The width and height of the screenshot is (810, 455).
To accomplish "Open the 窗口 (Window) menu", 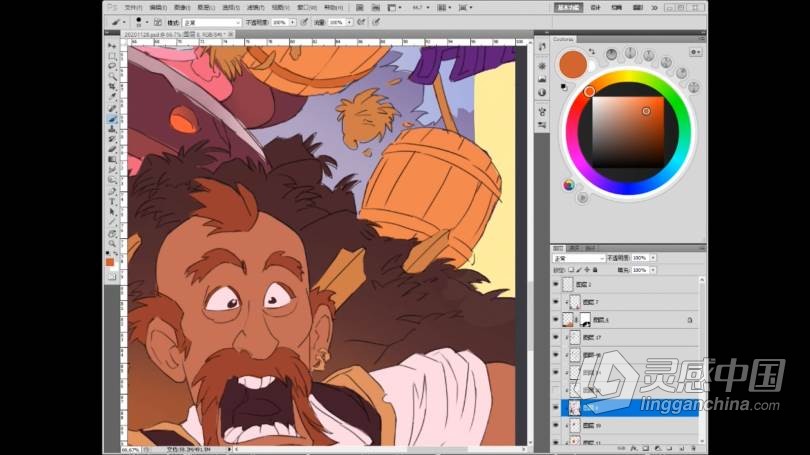I will coord(306,8).
